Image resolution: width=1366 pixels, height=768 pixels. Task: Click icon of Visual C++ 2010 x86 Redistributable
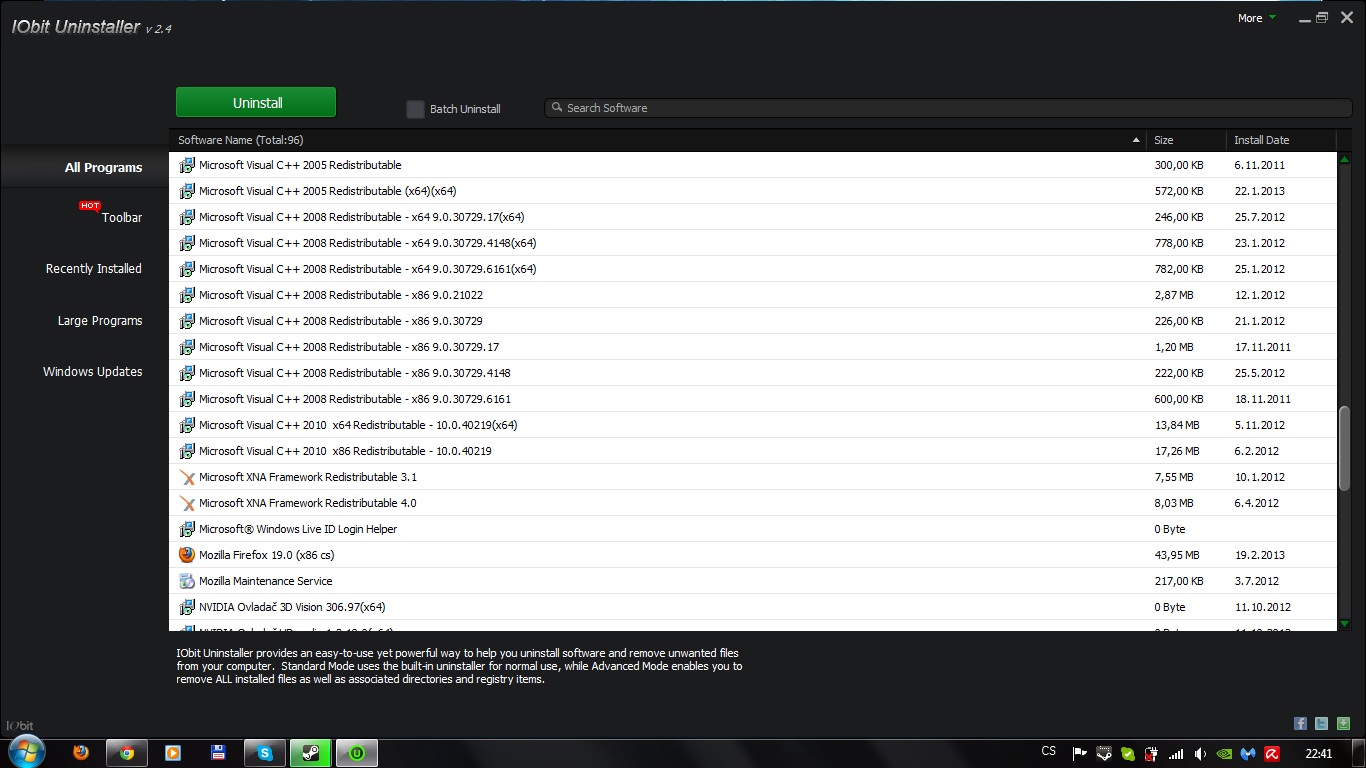point(187,451)
